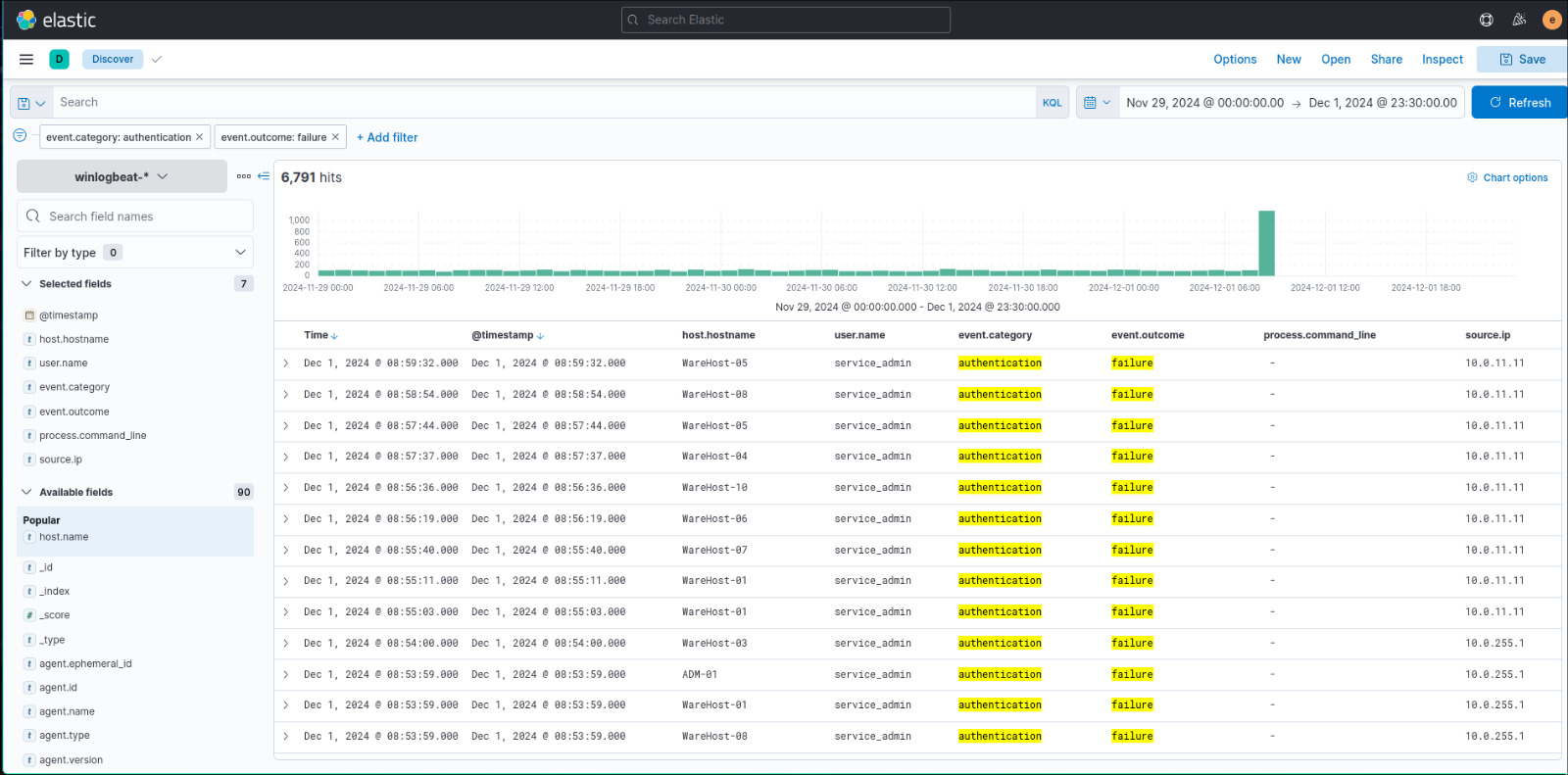Open the newsfeed icon in header
This screenshot has height=775, width=1568.
point(1519,20)
